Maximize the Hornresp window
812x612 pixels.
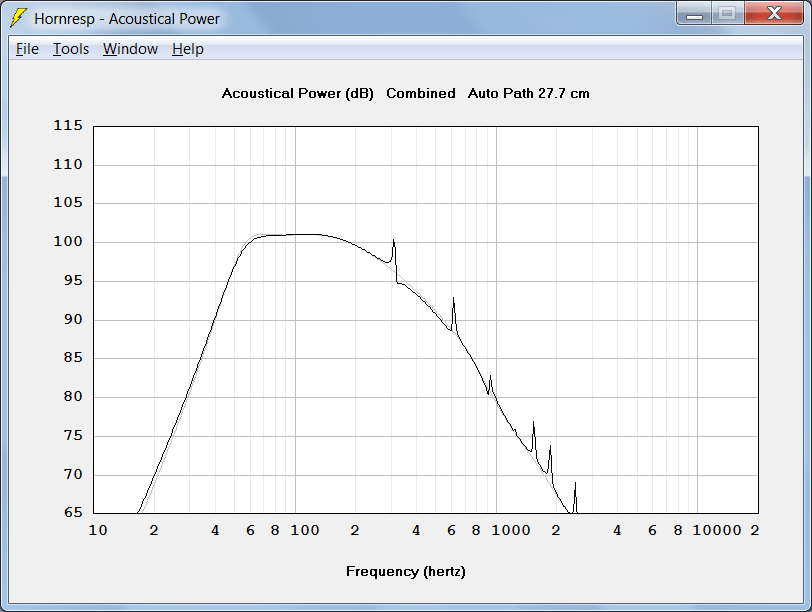pyautogui.click(x=728, y=13)
